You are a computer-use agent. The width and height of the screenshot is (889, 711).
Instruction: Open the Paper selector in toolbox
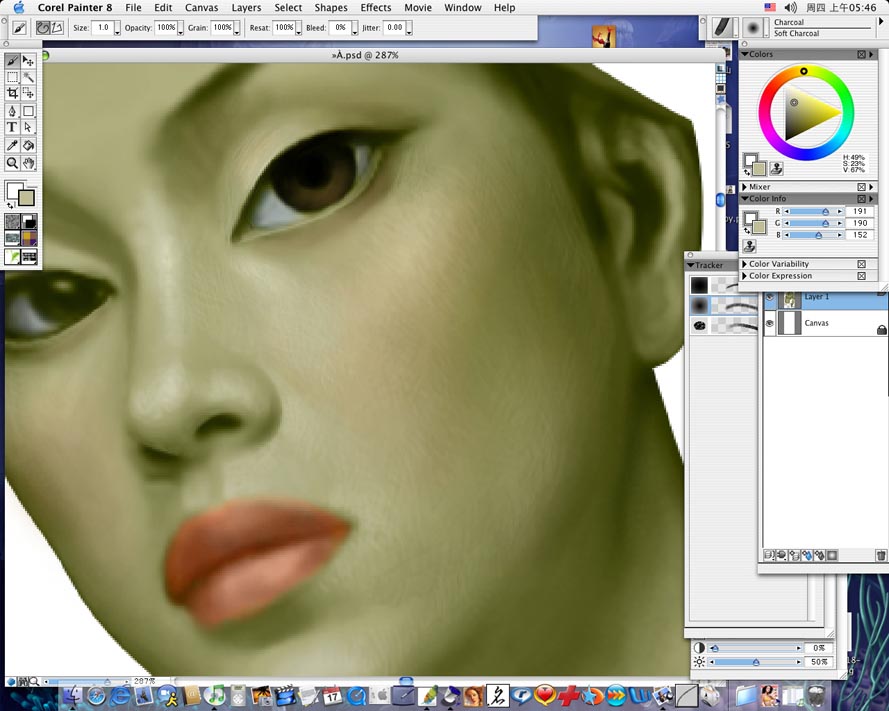point(12,221)
